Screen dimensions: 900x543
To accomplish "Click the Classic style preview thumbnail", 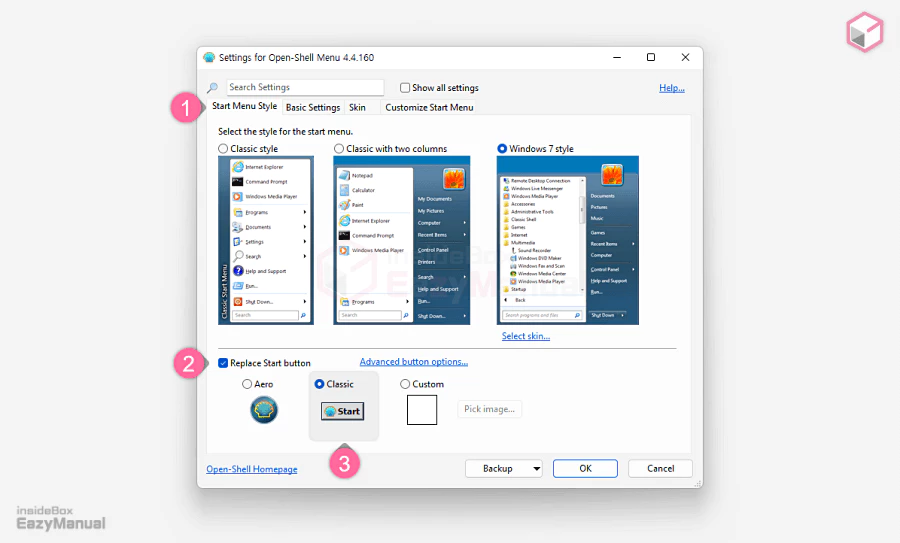I will click(266, 241).
